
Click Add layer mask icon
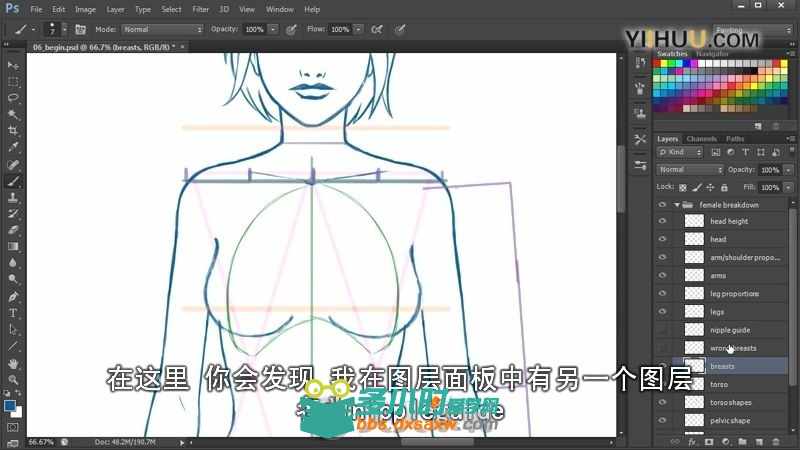709,442
